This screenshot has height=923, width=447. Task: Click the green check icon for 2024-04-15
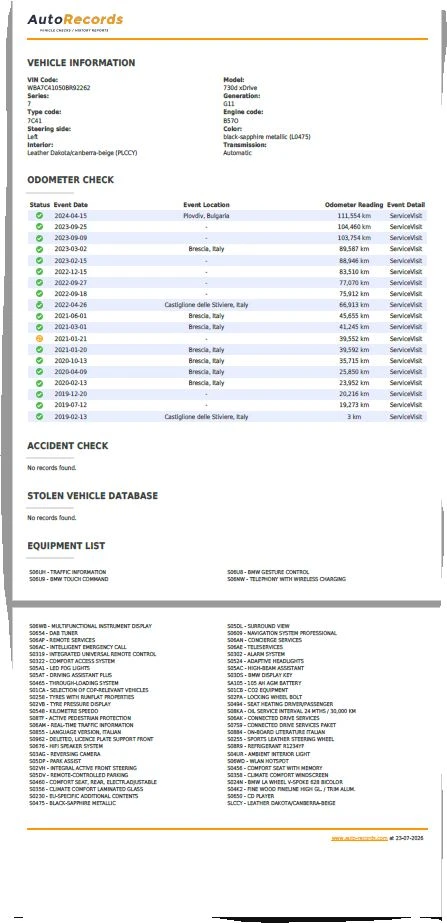click(x=39, y=216)
